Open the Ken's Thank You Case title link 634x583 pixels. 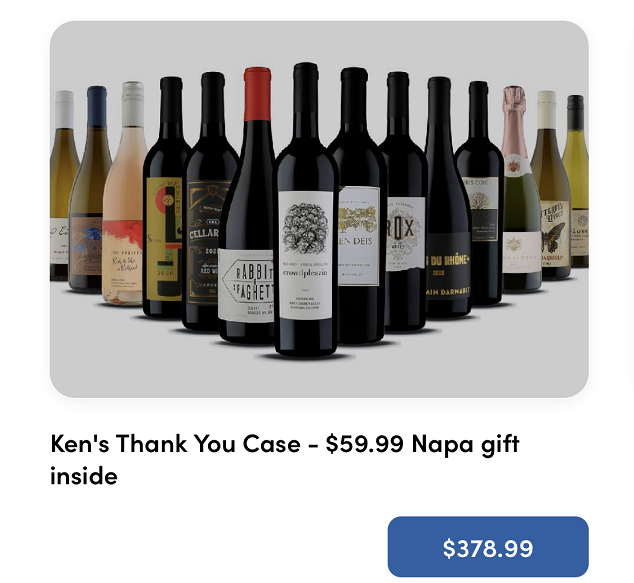285,459
